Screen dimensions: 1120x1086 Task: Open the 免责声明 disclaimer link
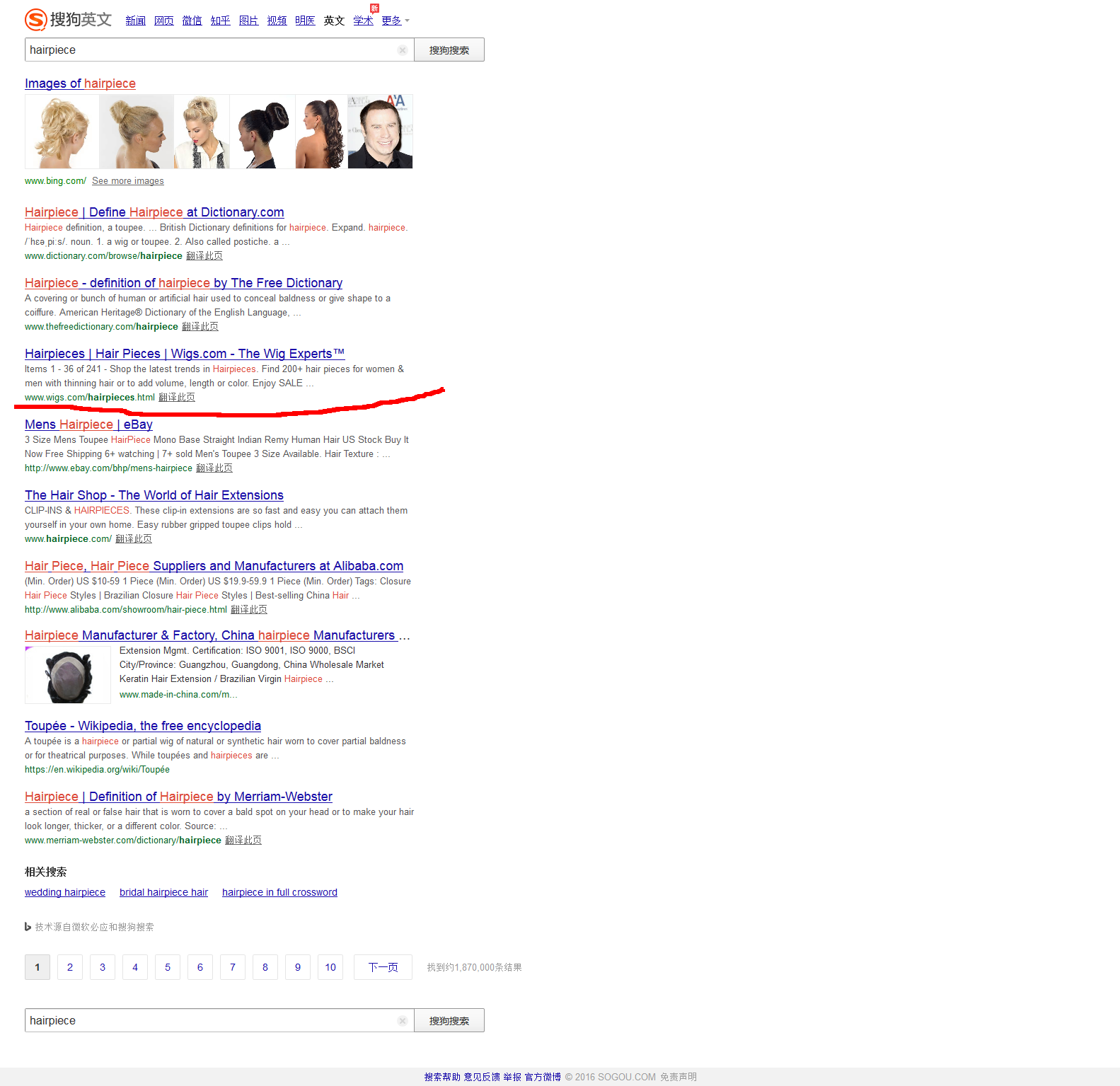tap(679, 1078)
